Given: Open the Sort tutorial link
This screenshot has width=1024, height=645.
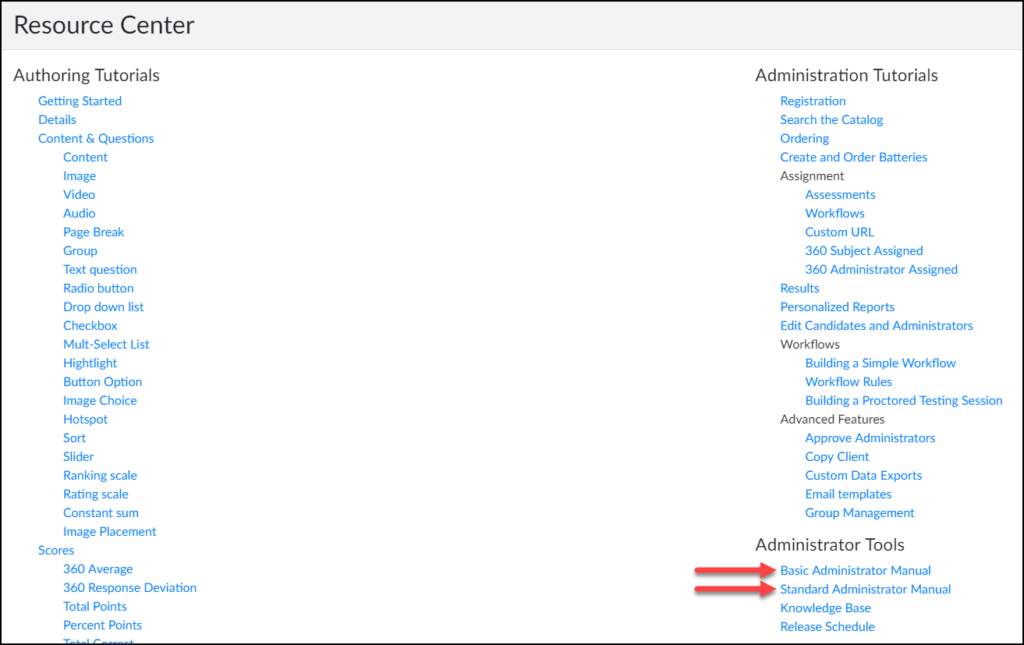Looking at the screenshot, I should (74, 438).
